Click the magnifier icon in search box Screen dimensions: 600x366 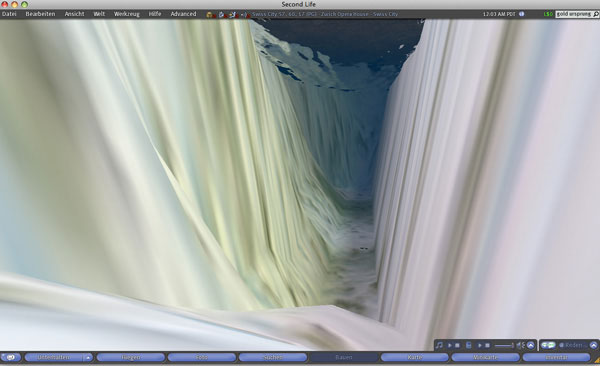tap(596, 14)
